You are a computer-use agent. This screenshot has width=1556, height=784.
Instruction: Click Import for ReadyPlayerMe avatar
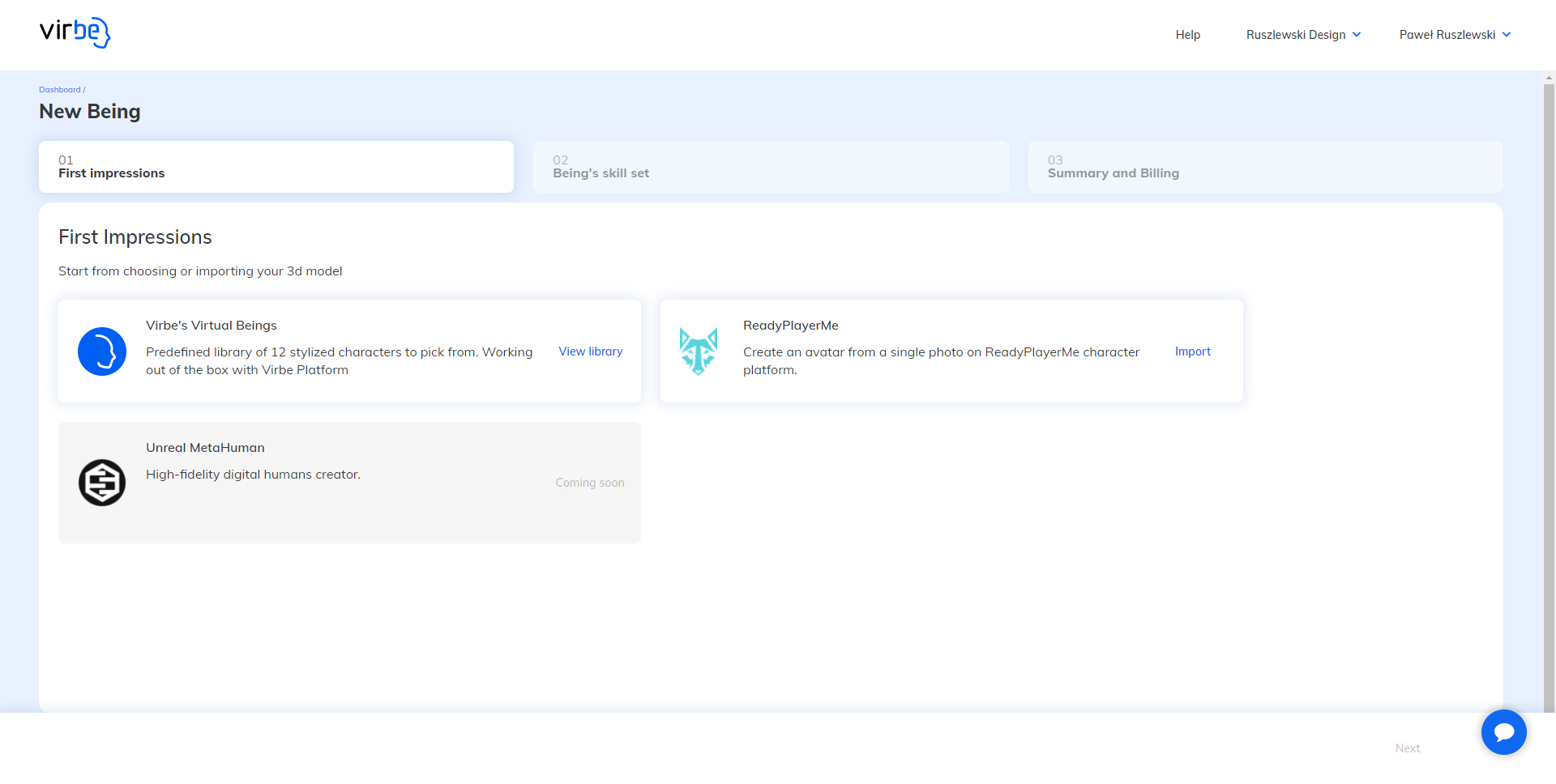(1193, 352)
